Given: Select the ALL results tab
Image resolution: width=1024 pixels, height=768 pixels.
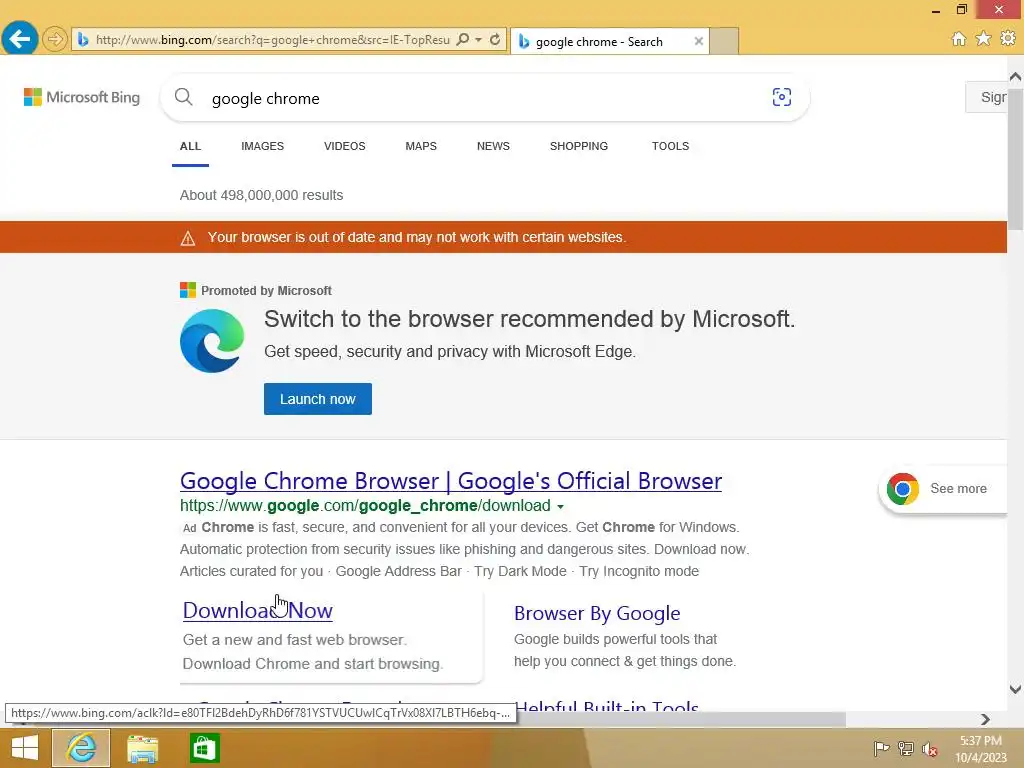Looking at the screenshot, I should [190, 146].
